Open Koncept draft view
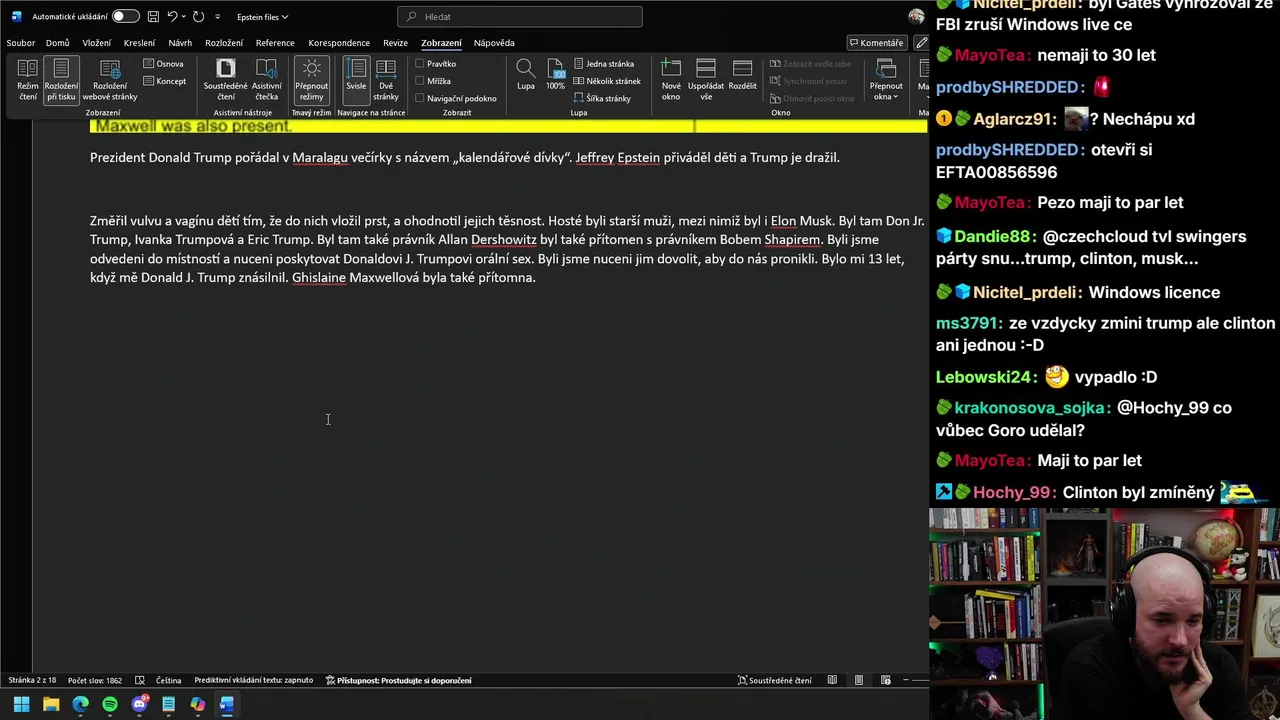Image resolution: width=1280 pixels, height=720 pixels. click(165, 81)
